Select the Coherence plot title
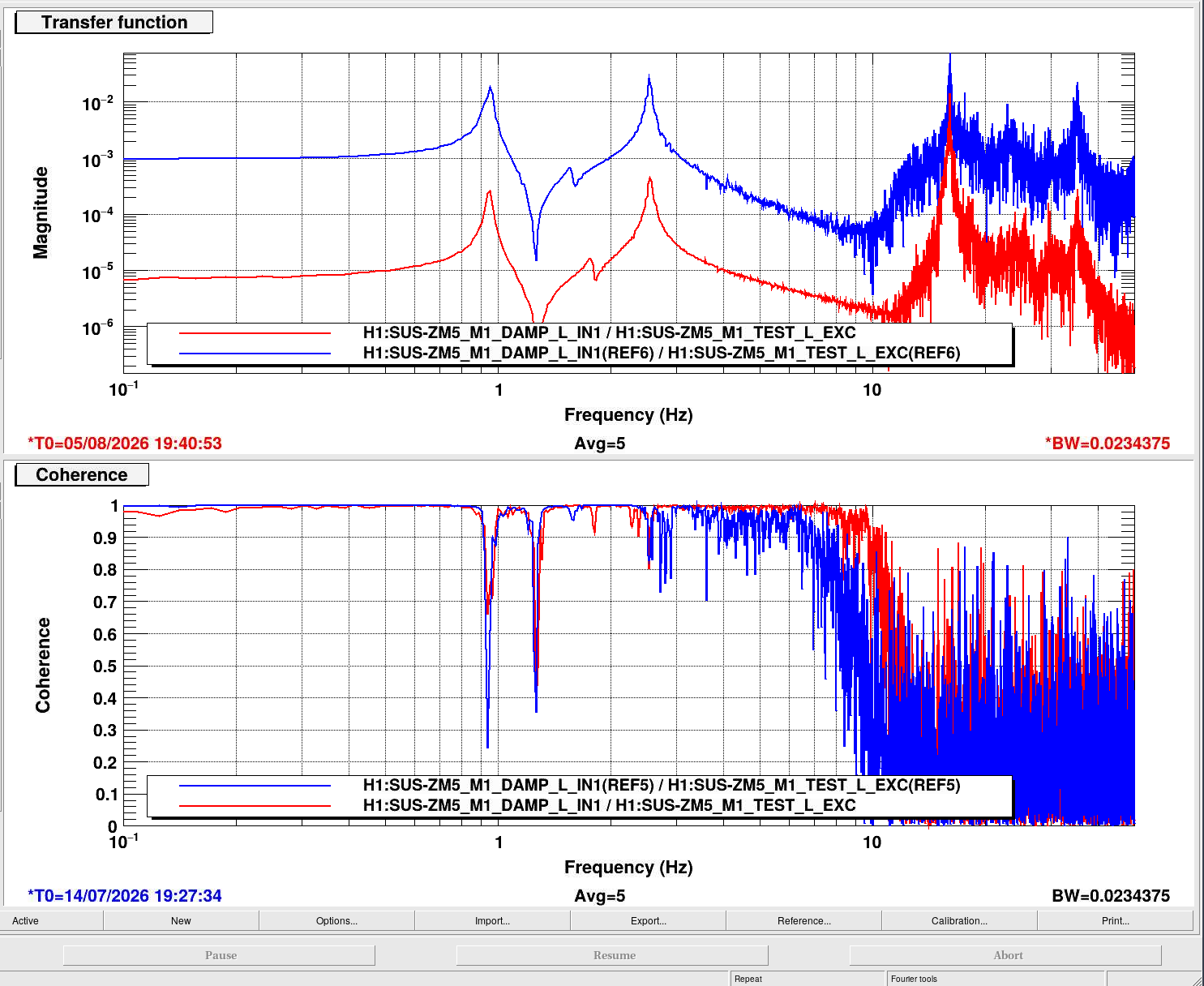Screen dimensions: 1204x986 [82, 475]
